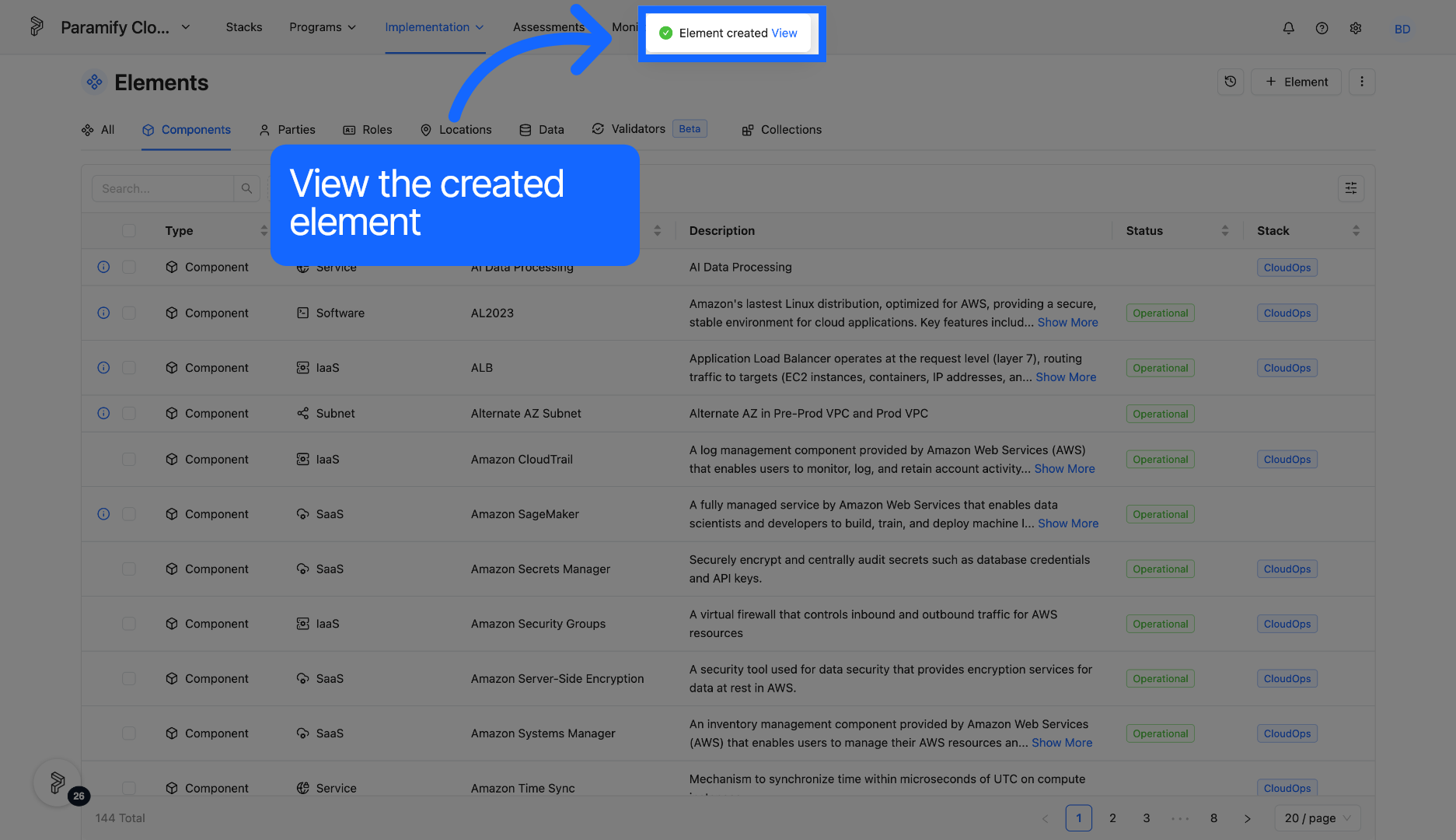Click the info icon on the ALB row

pyautogui.click(x=103, y=367)
